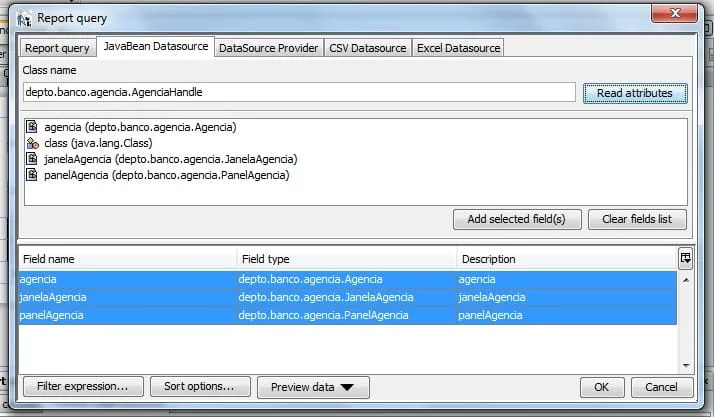
Task: Click the Cancel button
Action: pyautogui.click(x=662, y=387)
